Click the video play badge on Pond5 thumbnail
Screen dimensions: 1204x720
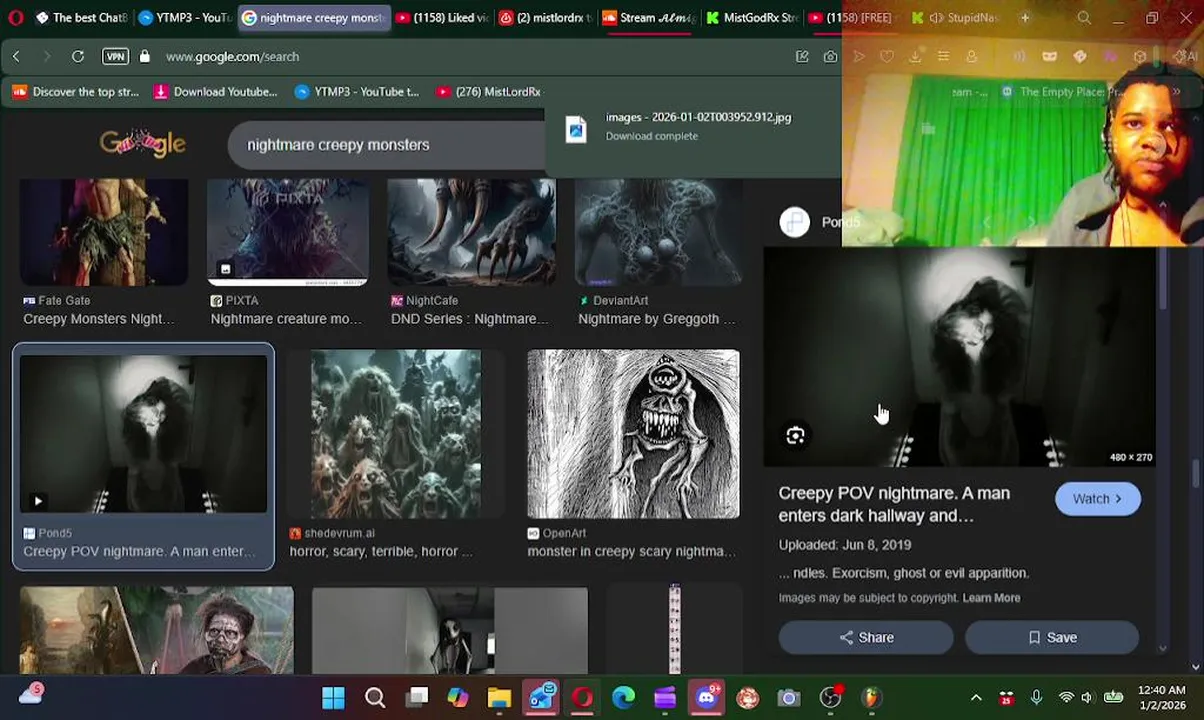click(x=37, y=501)
